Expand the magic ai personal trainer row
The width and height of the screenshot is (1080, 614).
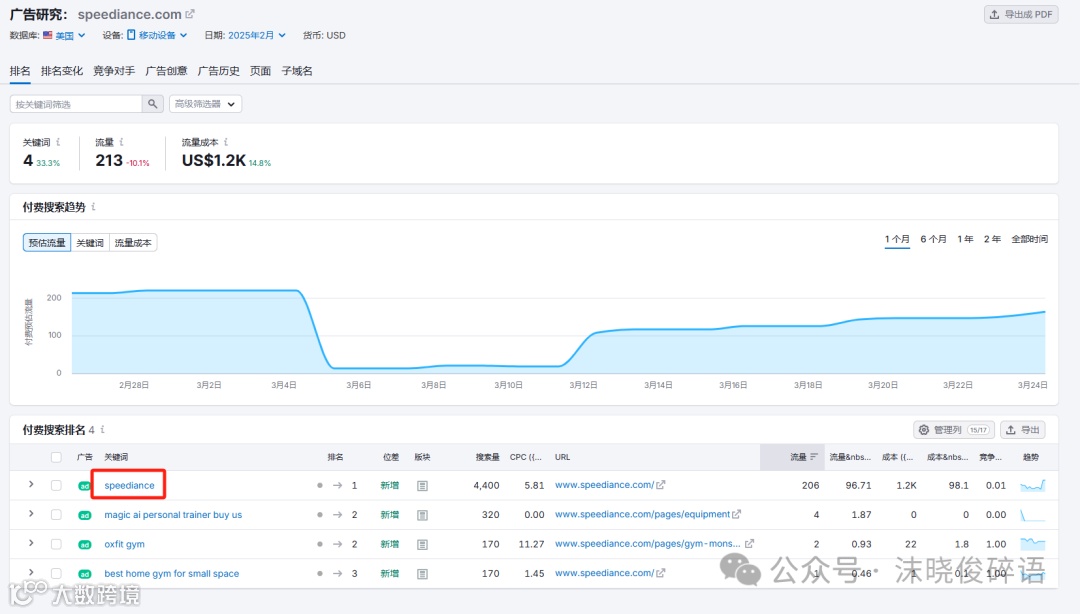pyautogui.click(x=31, y=514)
